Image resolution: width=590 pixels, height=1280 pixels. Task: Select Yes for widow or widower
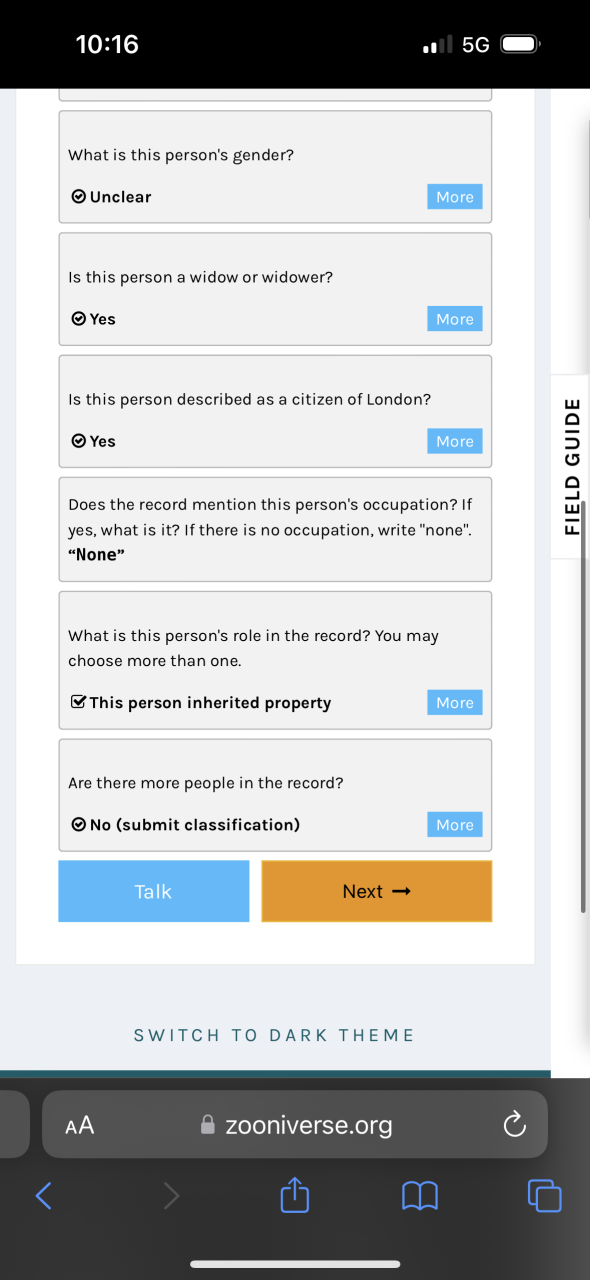point(93,319)
